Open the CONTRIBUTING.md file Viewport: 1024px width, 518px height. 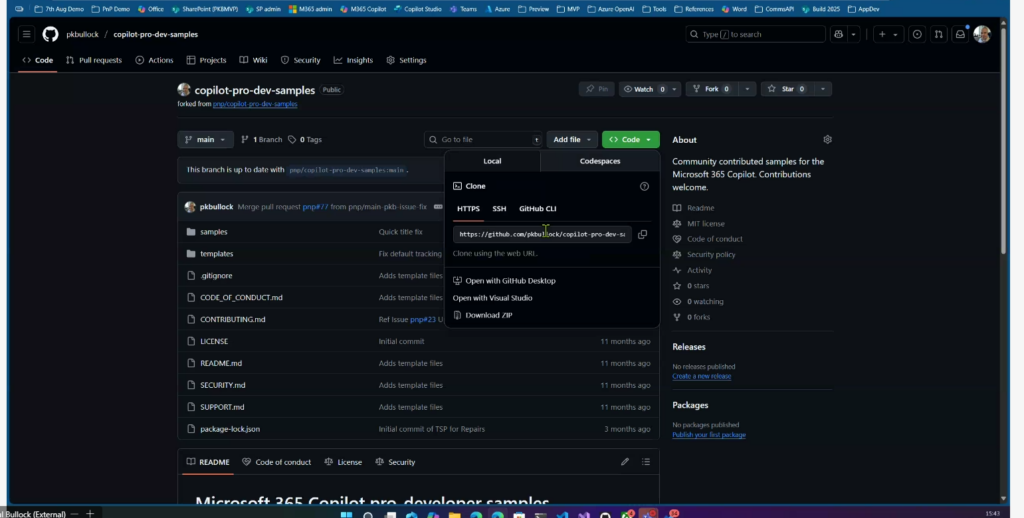pyautogui.click(x=232, y=319)
